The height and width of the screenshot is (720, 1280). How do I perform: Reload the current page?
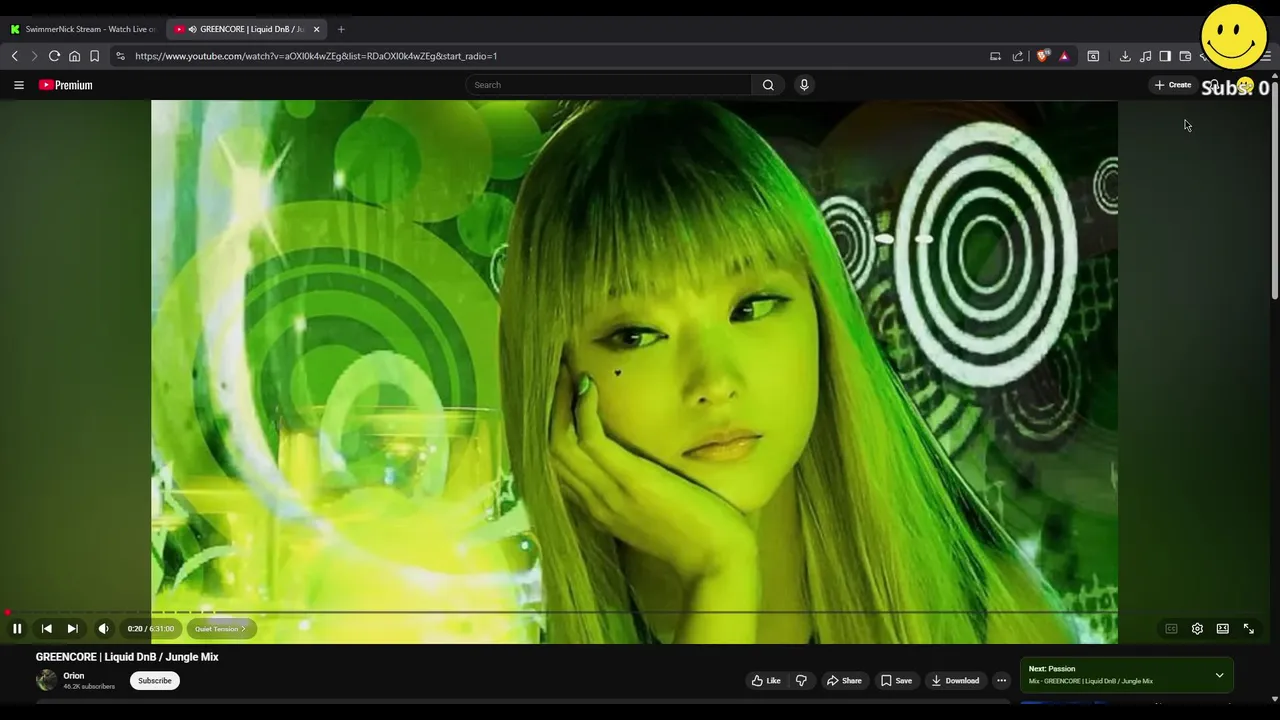click(x=54, y=56)
